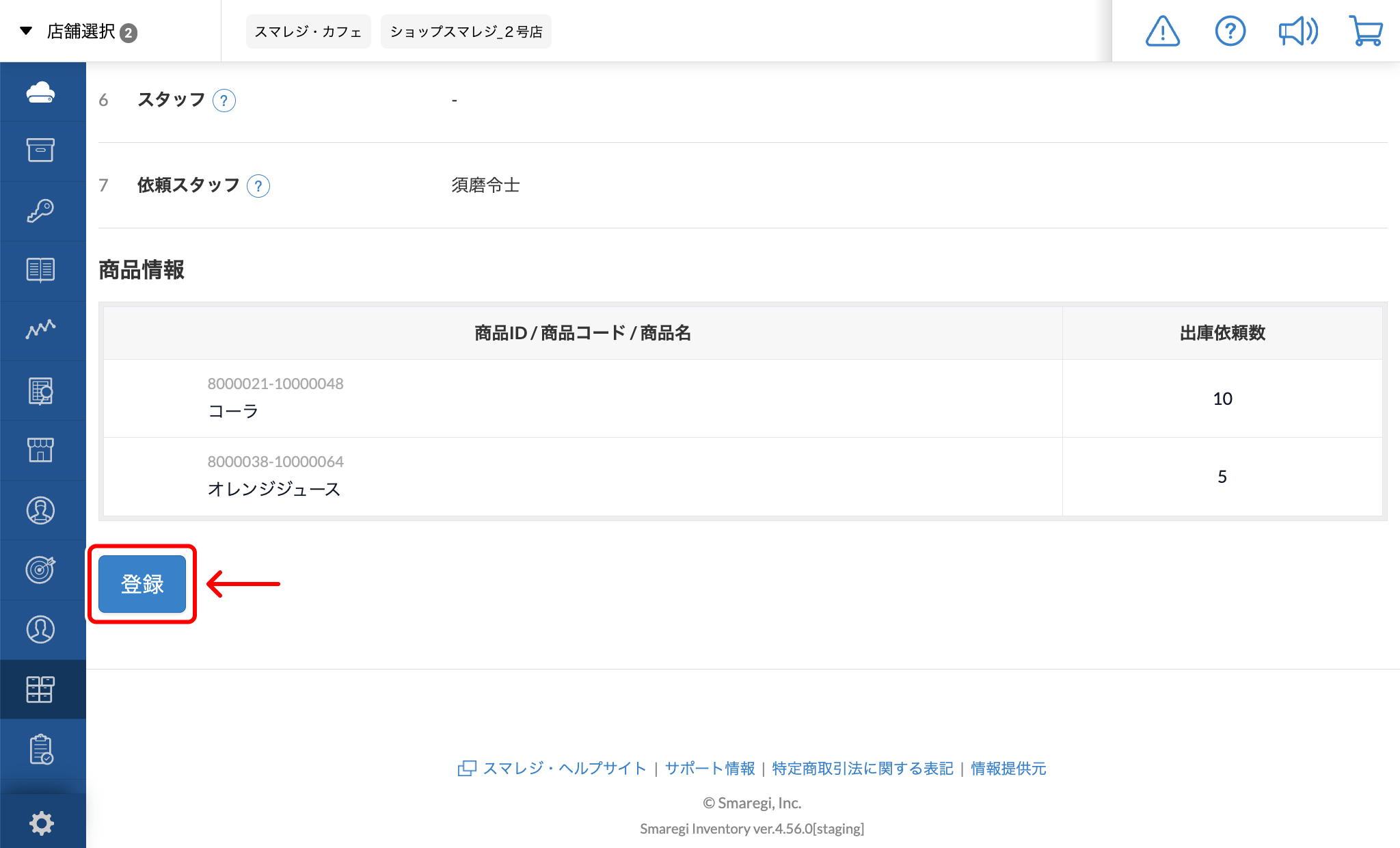Open the clipboard checkmark sidebar icon
Viewport: 1400px width, 848px height.
coord(41,750)
